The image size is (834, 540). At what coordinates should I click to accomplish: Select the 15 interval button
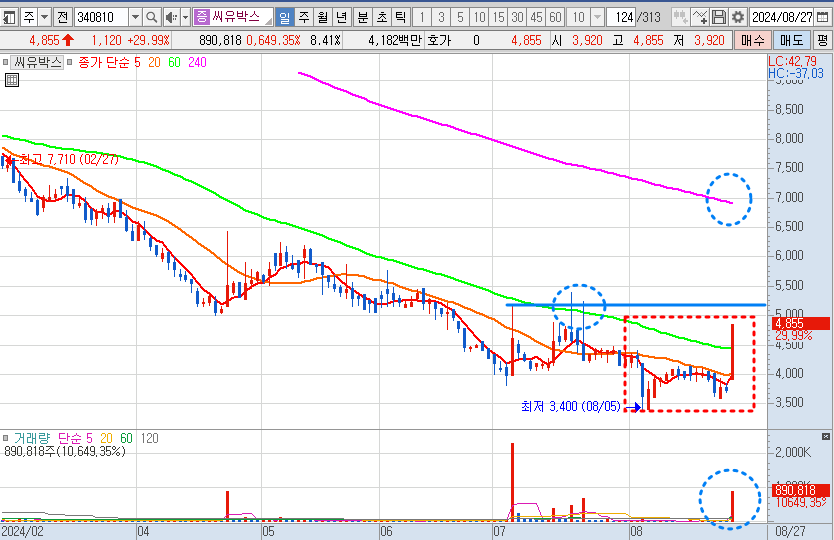point(498,18)
